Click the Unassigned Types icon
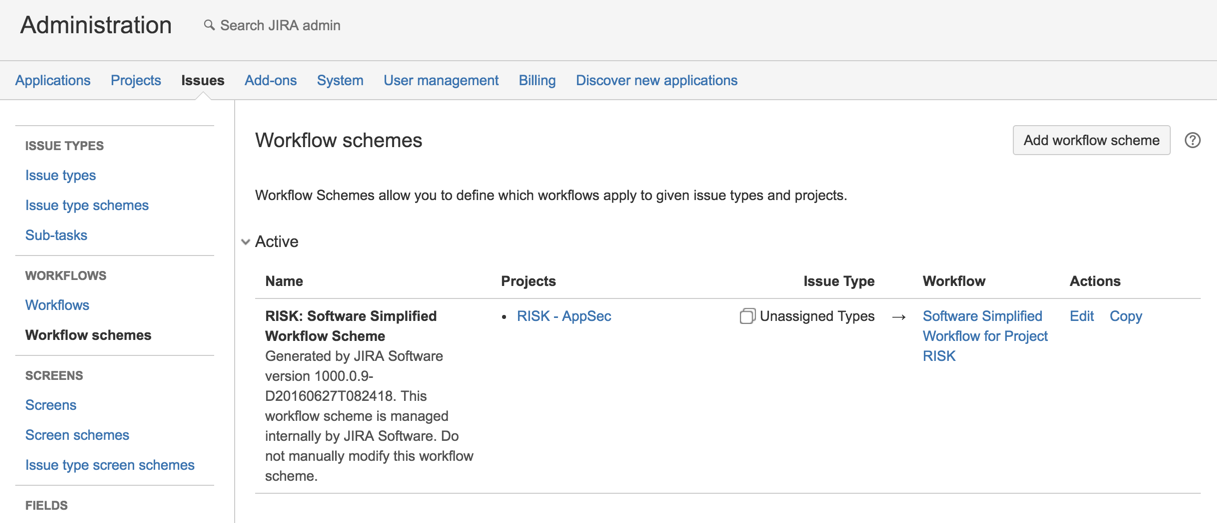Screen dimensions: 1217x523 click(x=747, y=316)
